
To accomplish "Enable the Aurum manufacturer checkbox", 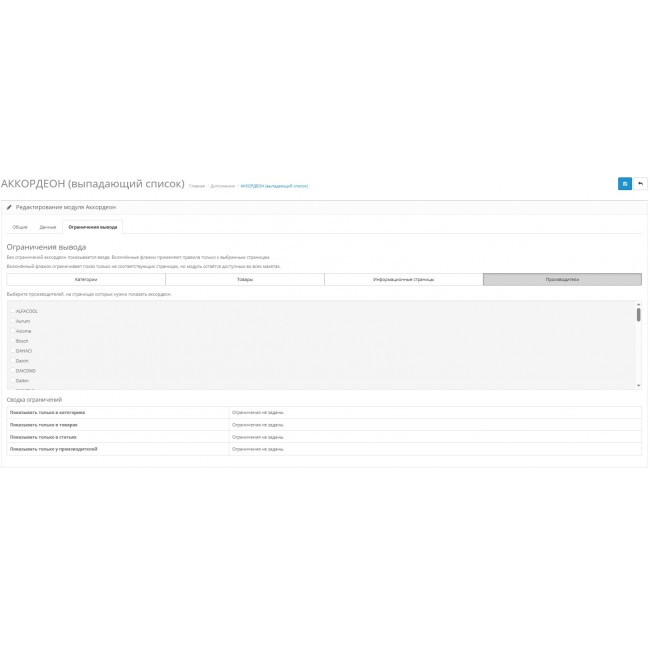I will pos(12,321).
